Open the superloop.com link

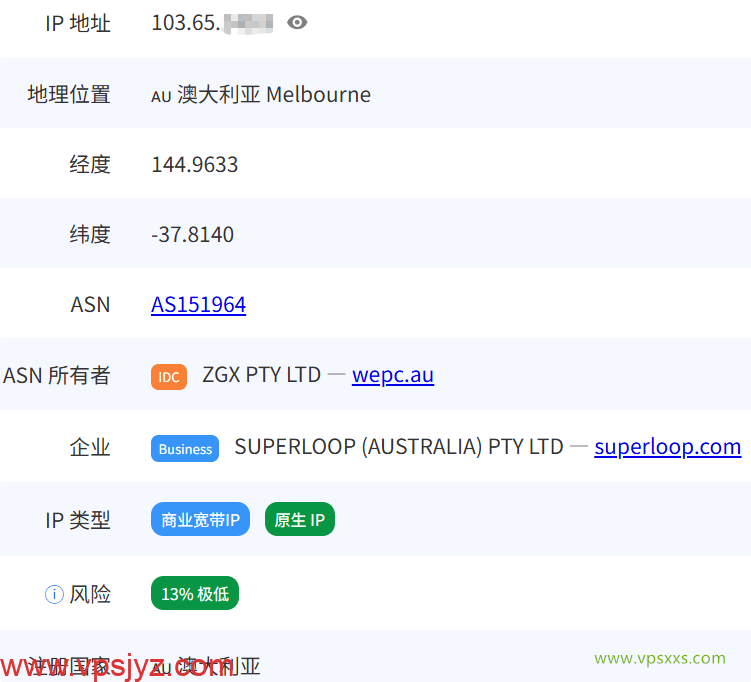click(668, 447)
